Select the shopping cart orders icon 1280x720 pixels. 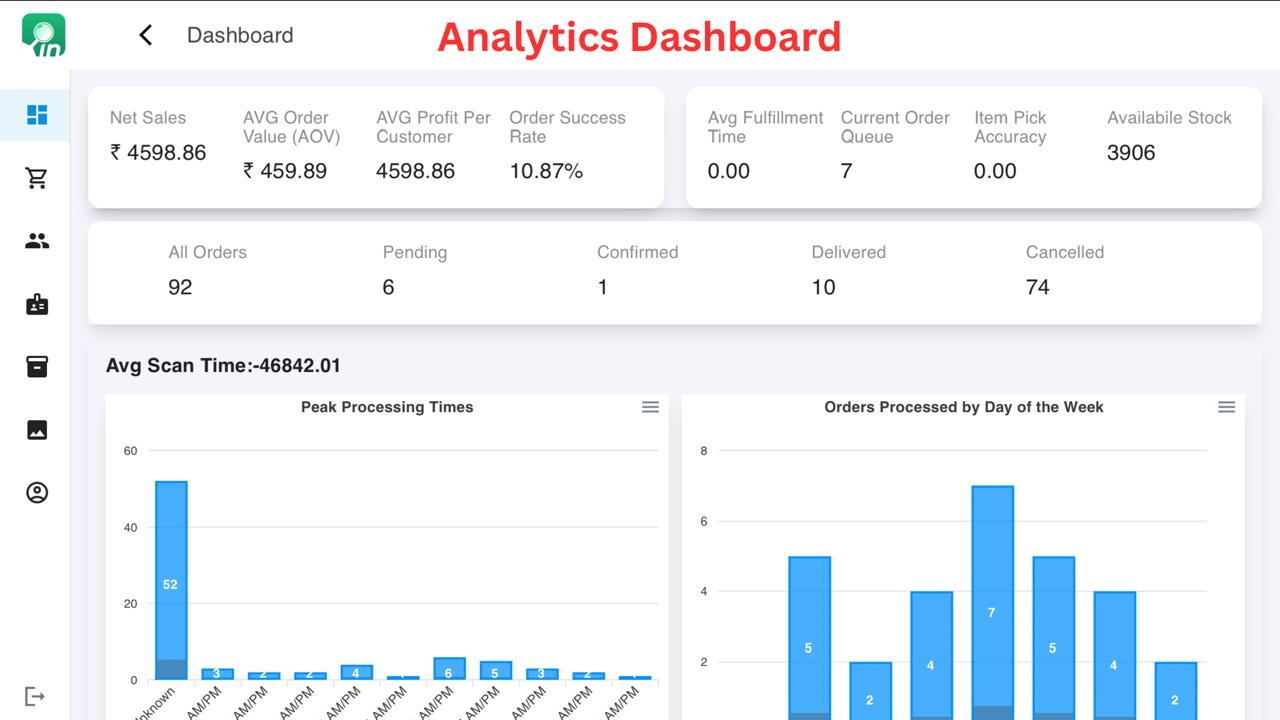[36, 177]
